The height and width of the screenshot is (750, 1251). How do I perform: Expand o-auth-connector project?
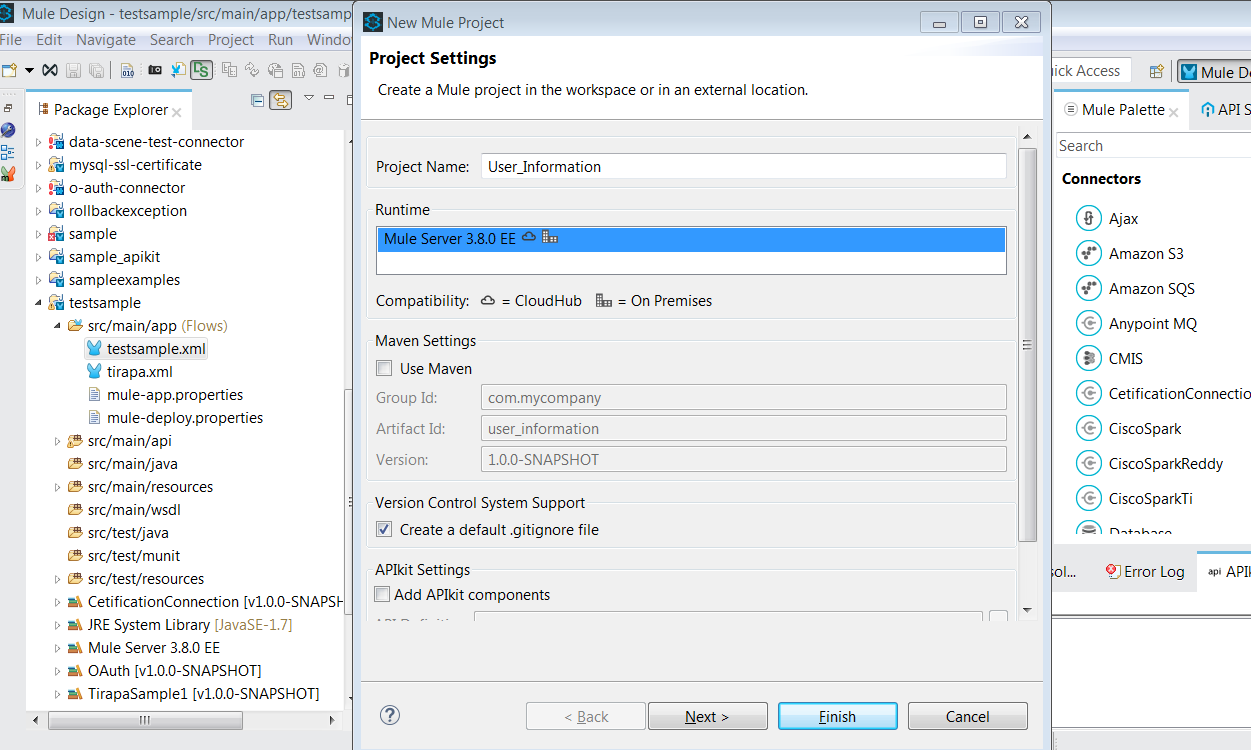(39, 189)
